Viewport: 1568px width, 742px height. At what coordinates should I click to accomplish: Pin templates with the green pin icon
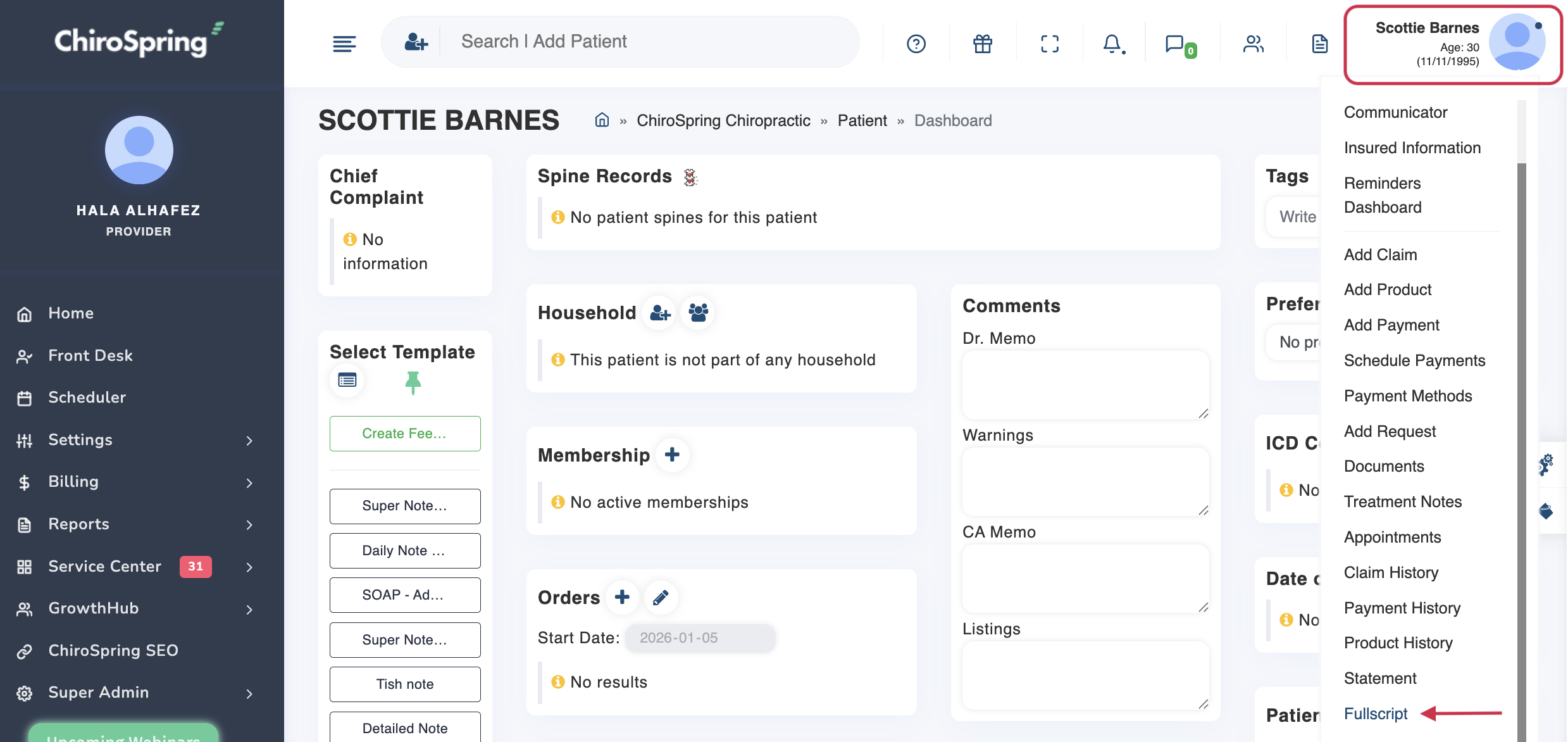point(413,381)
